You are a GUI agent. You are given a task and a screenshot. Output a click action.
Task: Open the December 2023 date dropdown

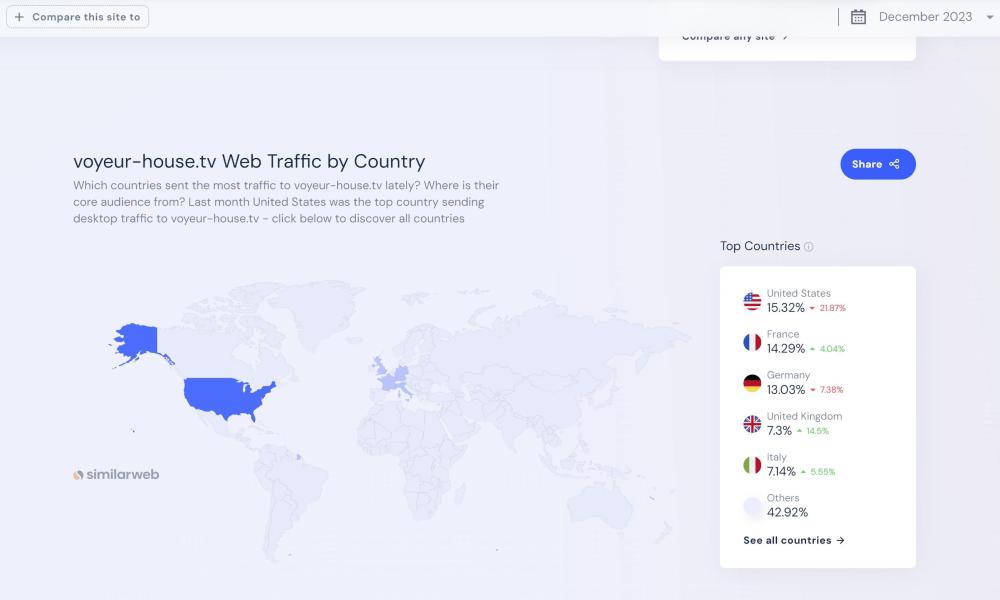click(x=924, y=17)
